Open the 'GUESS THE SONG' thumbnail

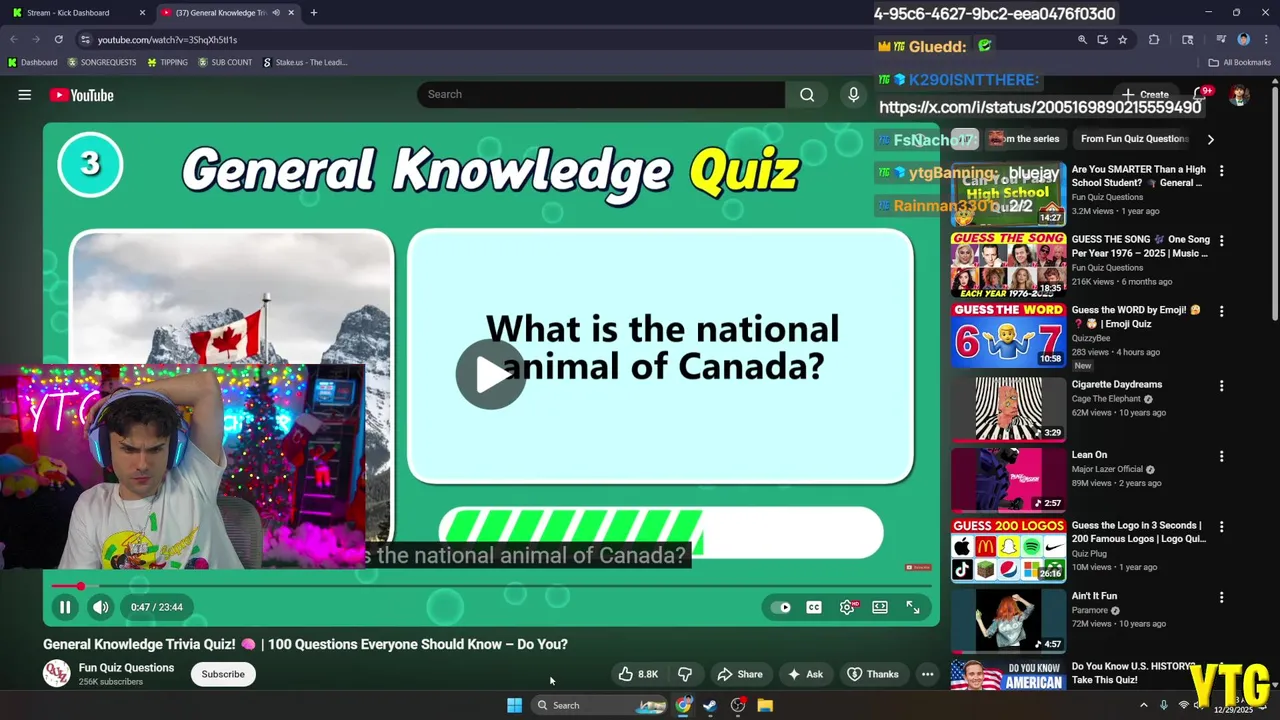pos(1008,265)
